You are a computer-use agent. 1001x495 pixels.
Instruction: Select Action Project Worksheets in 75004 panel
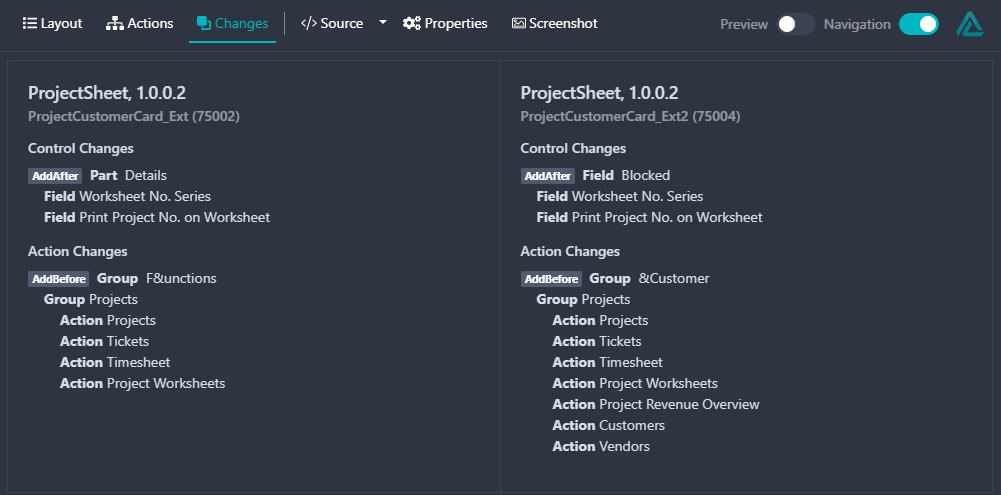tap(635, 383)
